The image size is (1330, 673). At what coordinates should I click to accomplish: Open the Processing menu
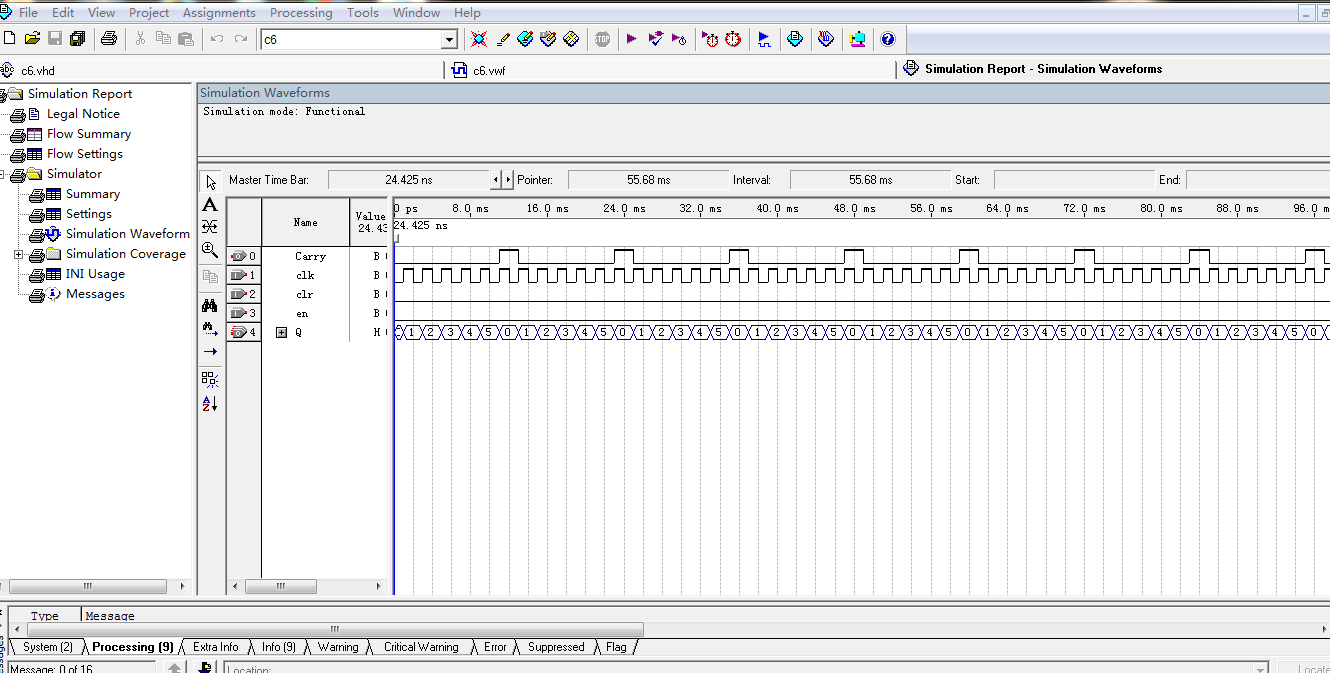point(301,13)
